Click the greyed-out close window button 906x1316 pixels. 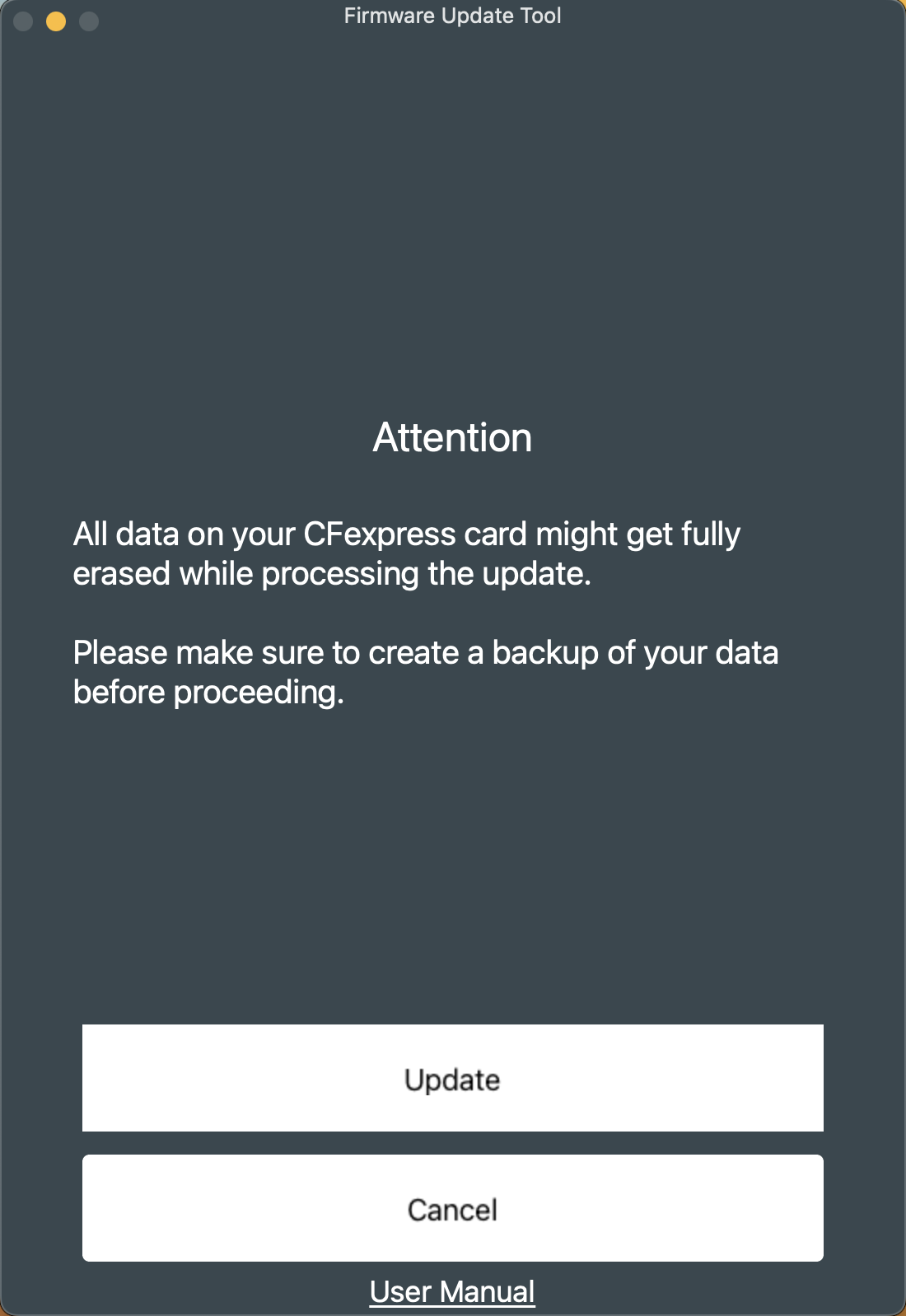[x=23, y=21]
